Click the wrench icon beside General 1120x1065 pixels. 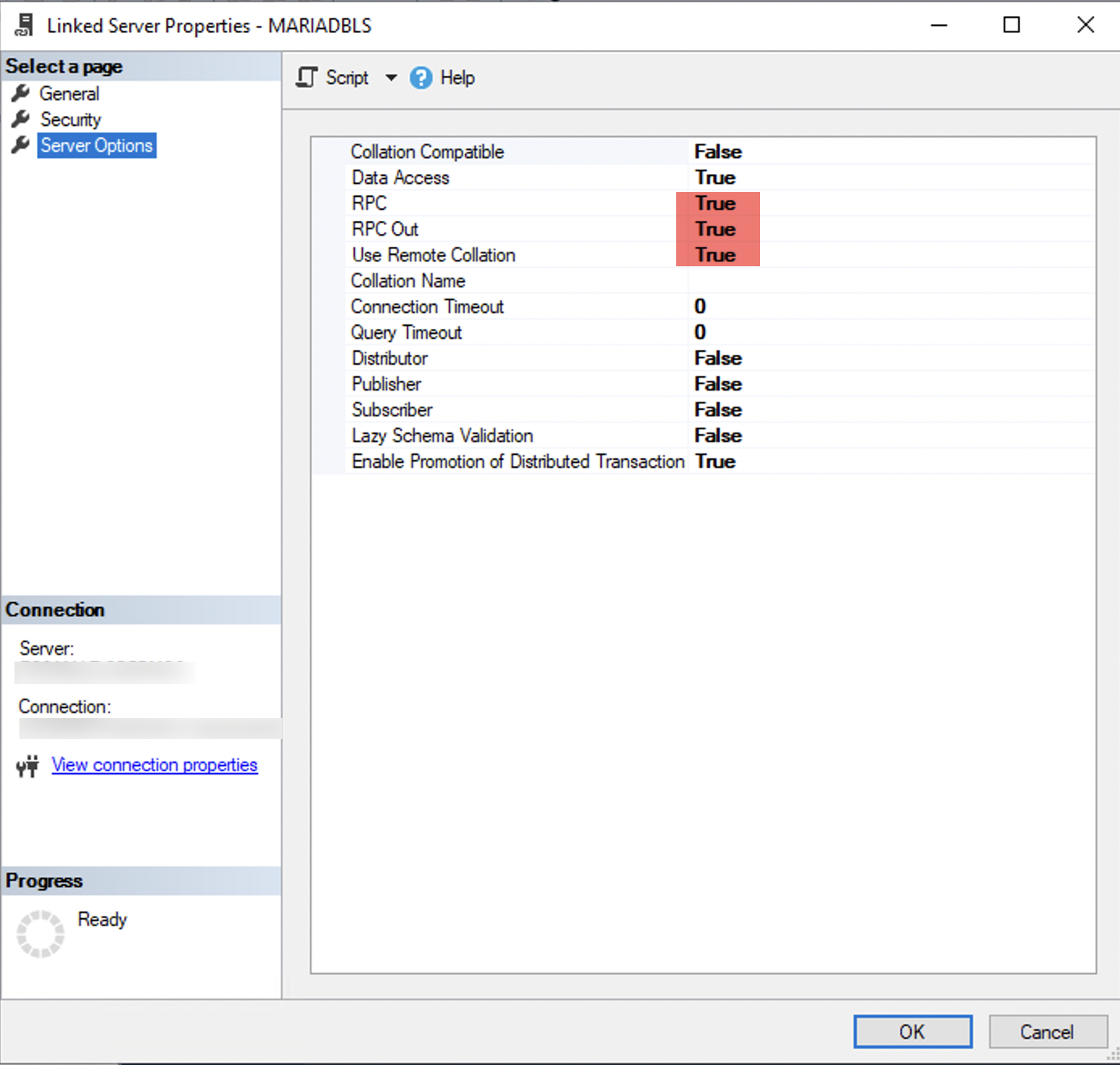pos(21,94)
